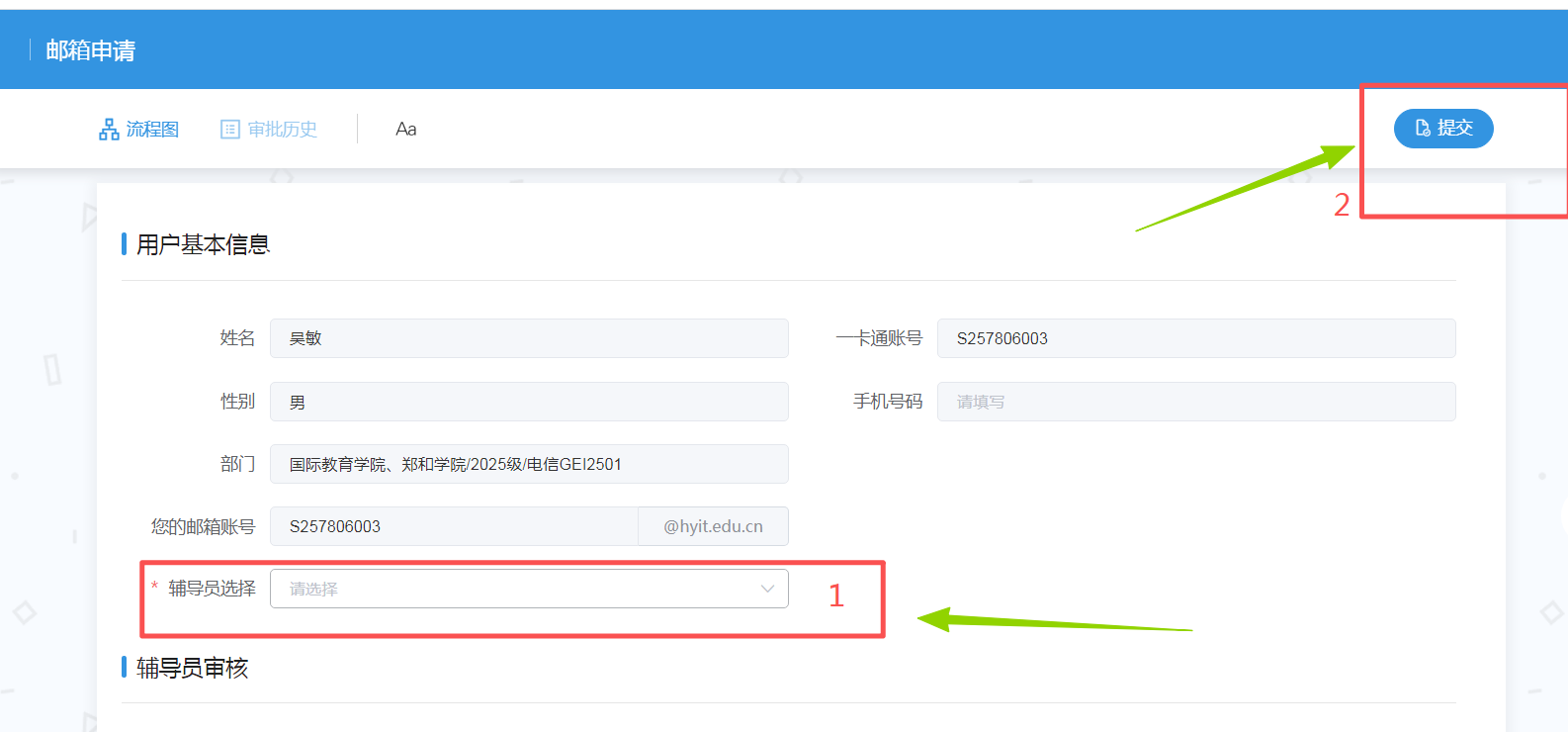Click the 性别 field showing 男
Viewport: 1568px width, 732px height.
tap(528, 402)
